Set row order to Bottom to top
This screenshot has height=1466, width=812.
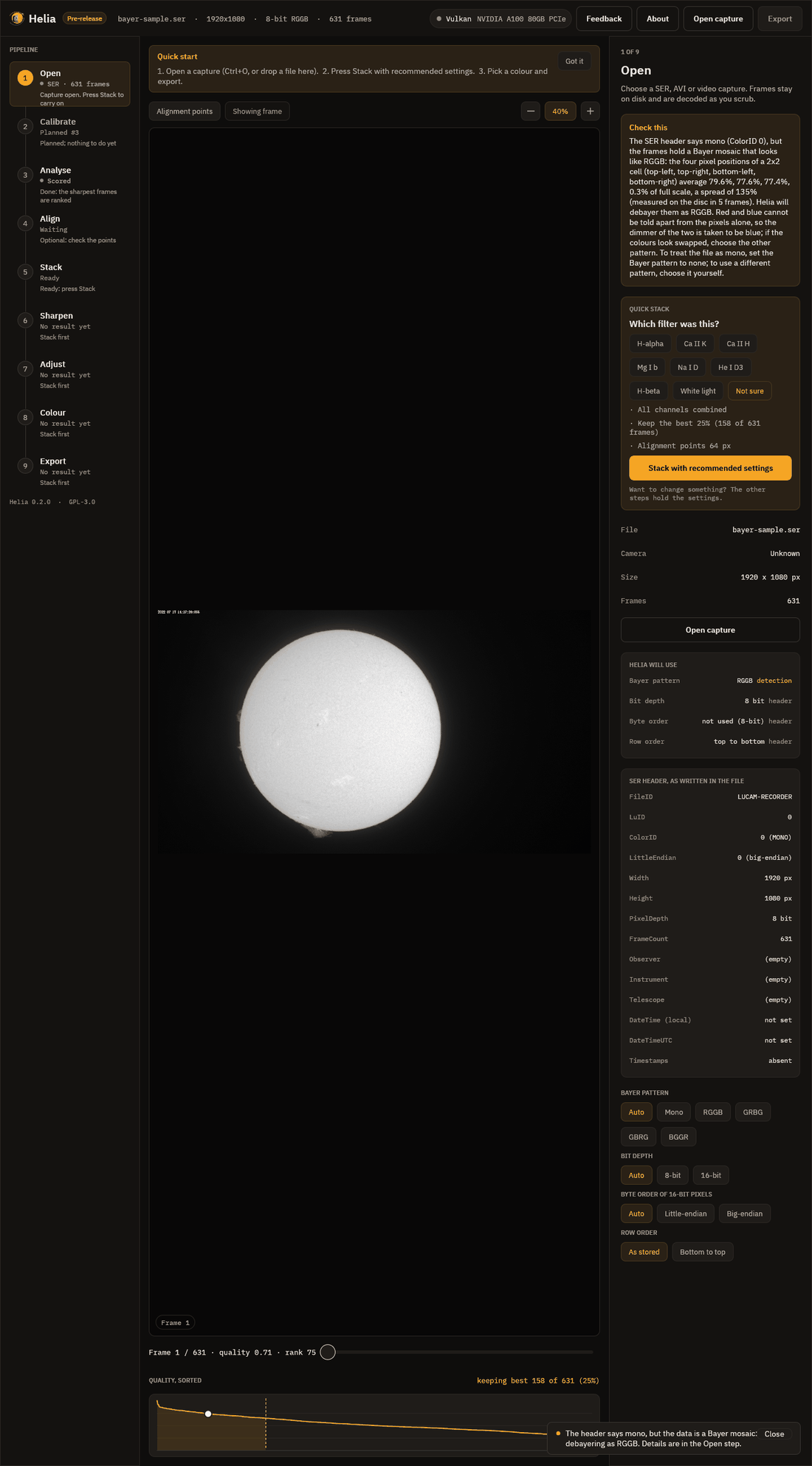(x=703, y=1252)
